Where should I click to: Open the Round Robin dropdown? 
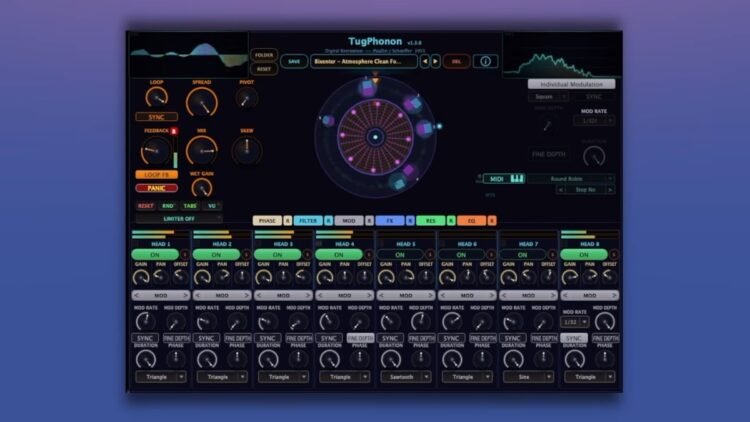[570, 179]
